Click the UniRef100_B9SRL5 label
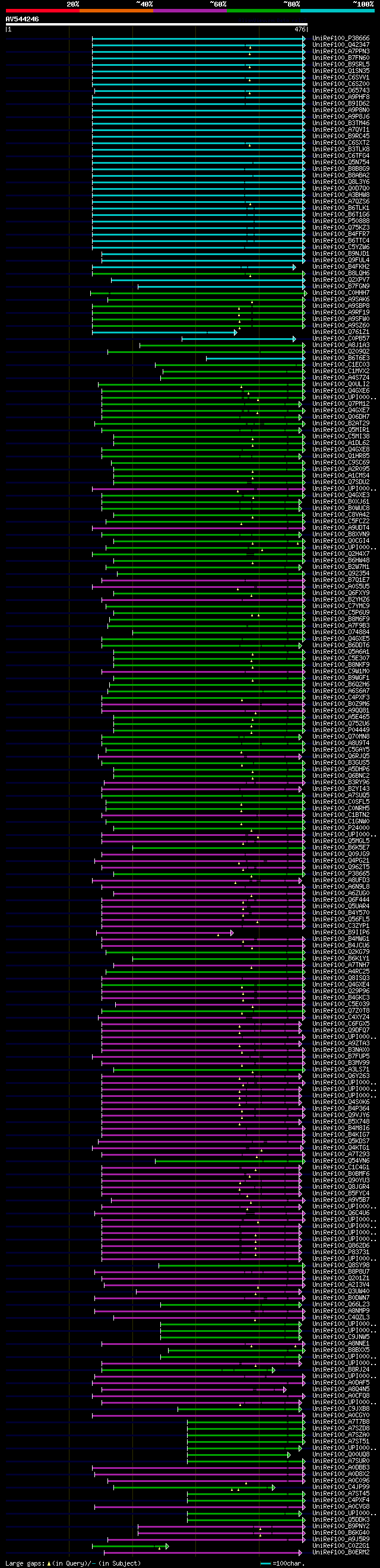The width and height of the screenshot is (380, 1568). [341, 65]
